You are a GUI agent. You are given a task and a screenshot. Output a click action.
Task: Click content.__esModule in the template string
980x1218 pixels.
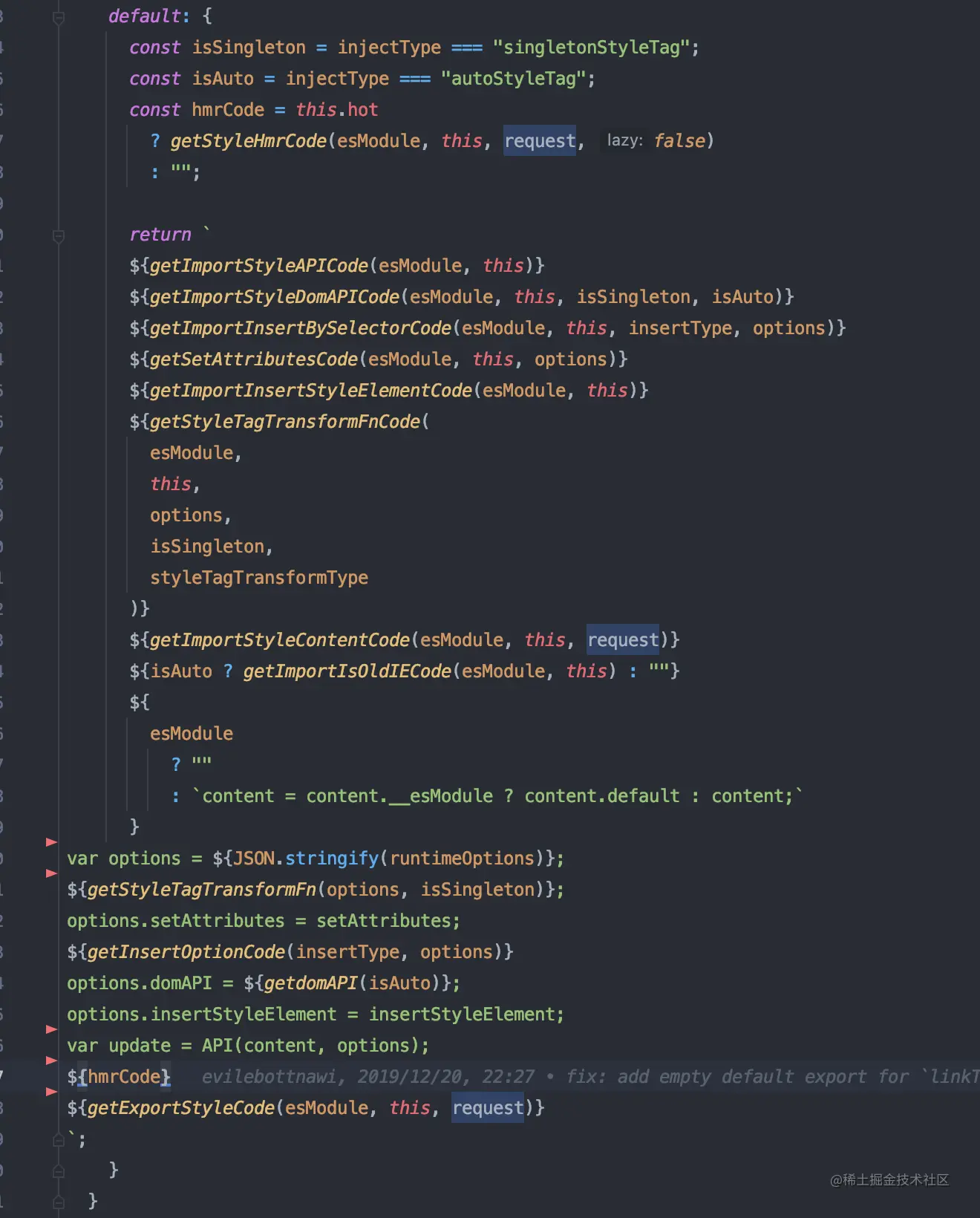pyautogui.click(x=399, y=795)
